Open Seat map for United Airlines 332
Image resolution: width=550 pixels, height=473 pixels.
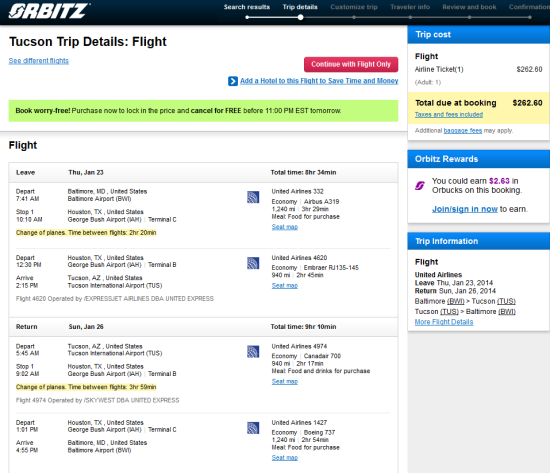point(284,227)
